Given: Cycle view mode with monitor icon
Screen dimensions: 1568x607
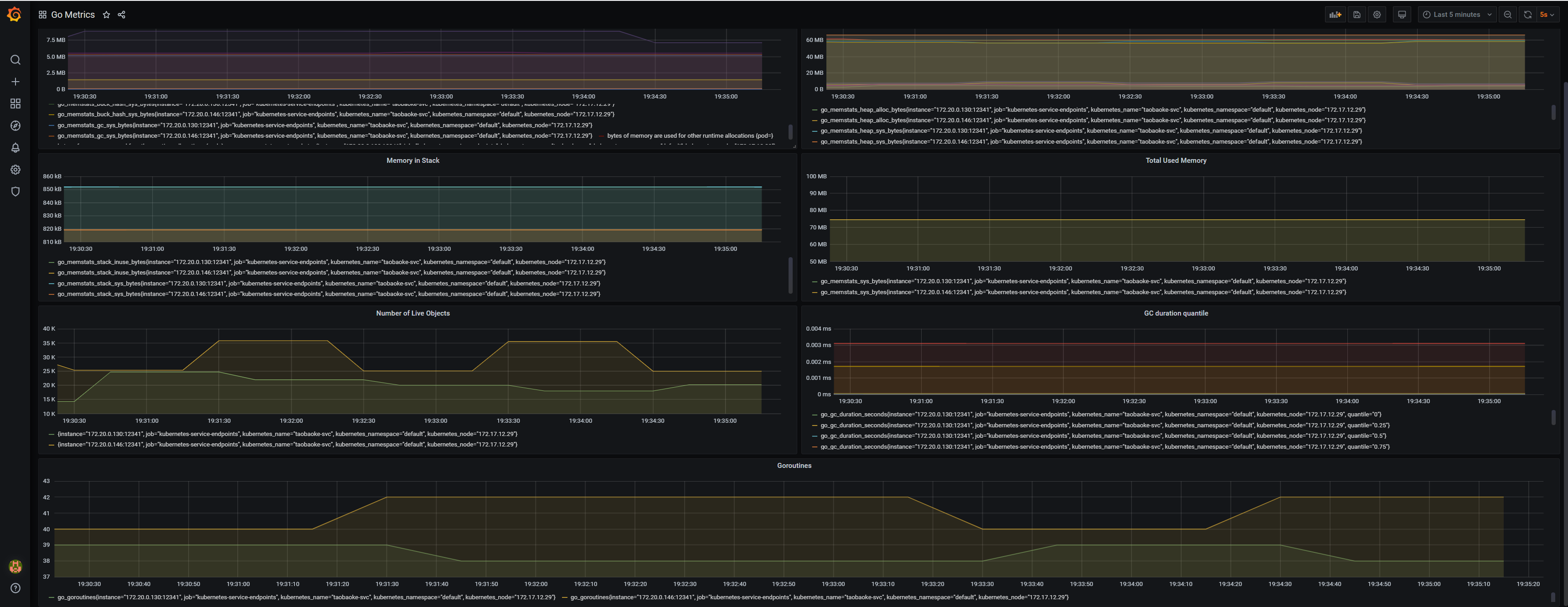Looking at the screenshot, I should tap(1402, 15).
